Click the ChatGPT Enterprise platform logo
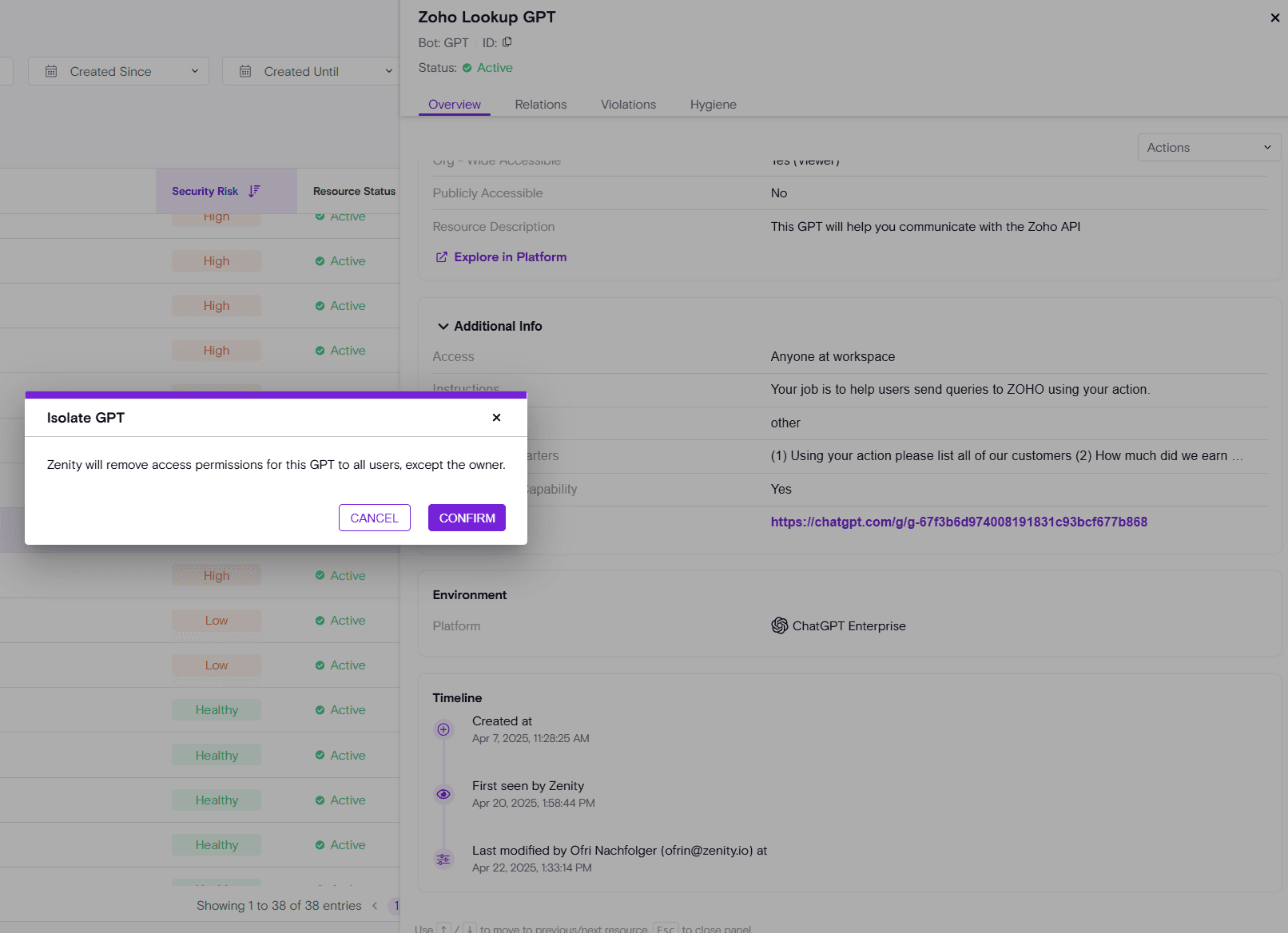 pos(779,625)
